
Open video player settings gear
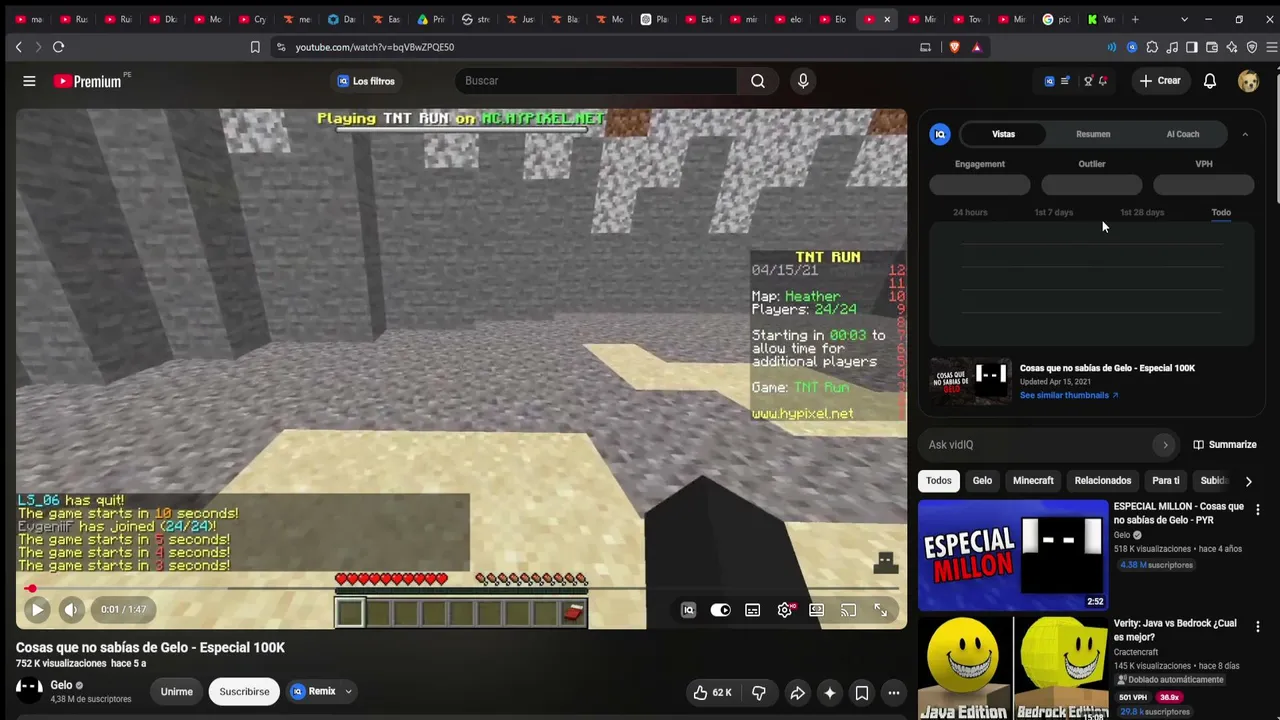[x=785, y=610]
